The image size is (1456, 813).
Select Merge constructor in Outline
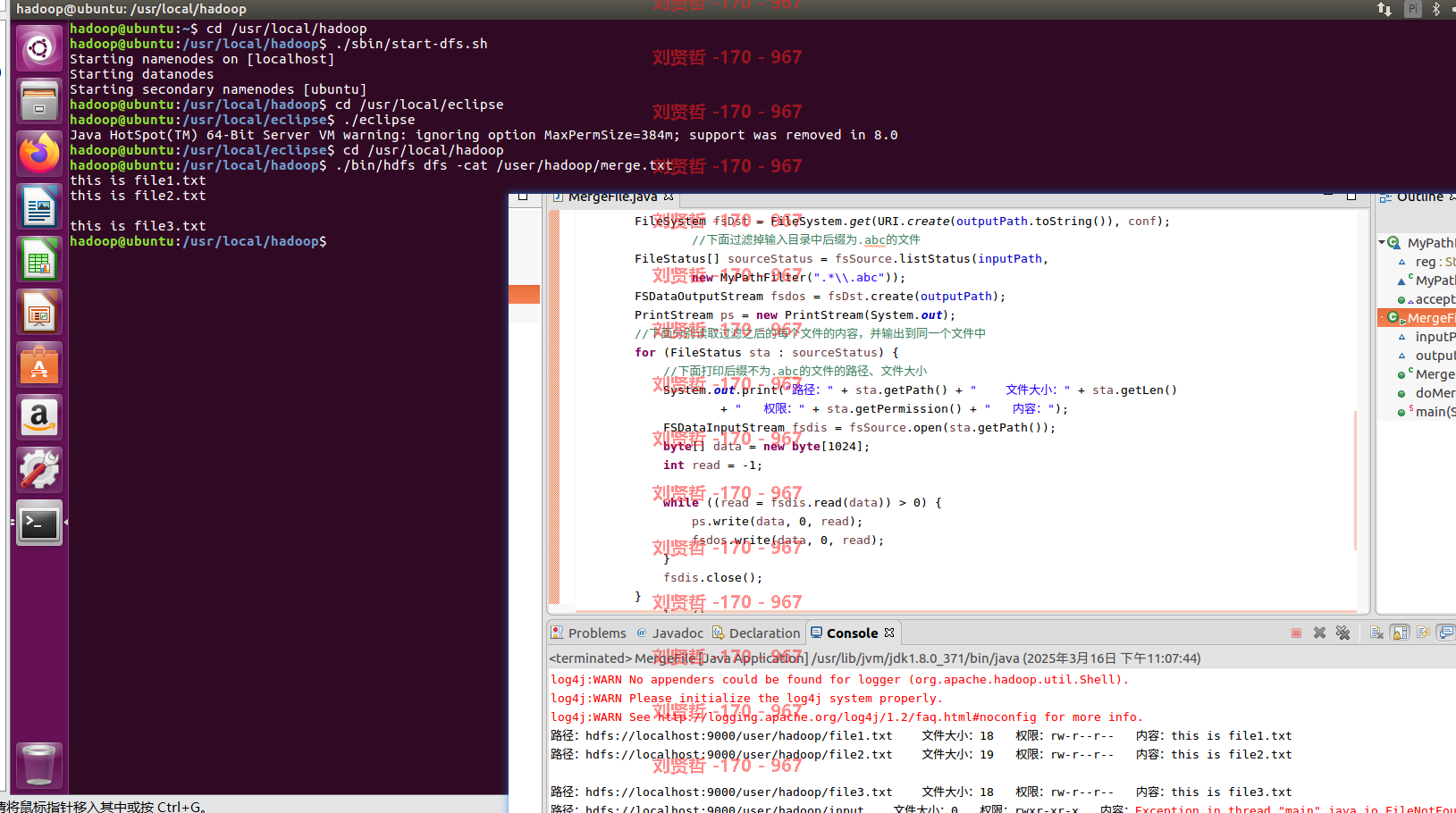point(1427,374)
